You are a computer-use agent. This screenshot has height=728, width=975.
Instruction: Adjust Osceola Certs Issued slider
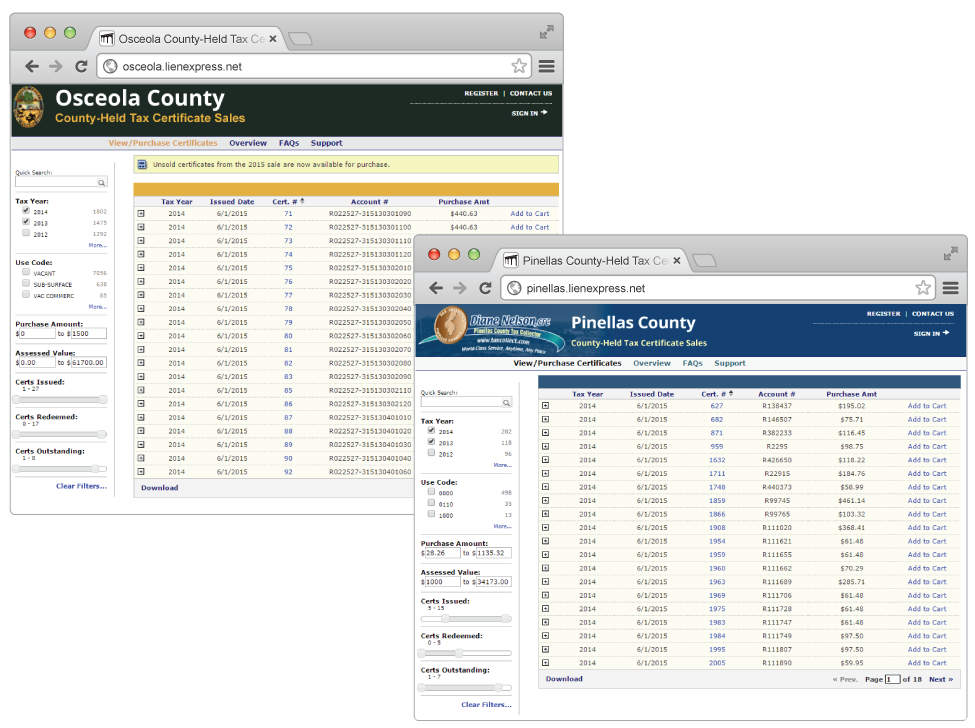(62, 400)
